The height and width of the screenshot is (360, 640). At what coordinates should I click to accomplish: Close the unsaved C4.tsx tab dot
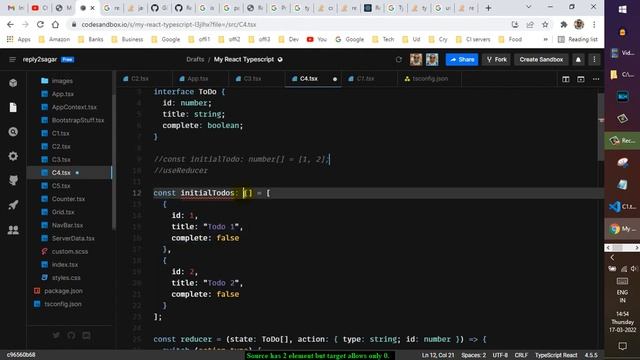point(335,79)
